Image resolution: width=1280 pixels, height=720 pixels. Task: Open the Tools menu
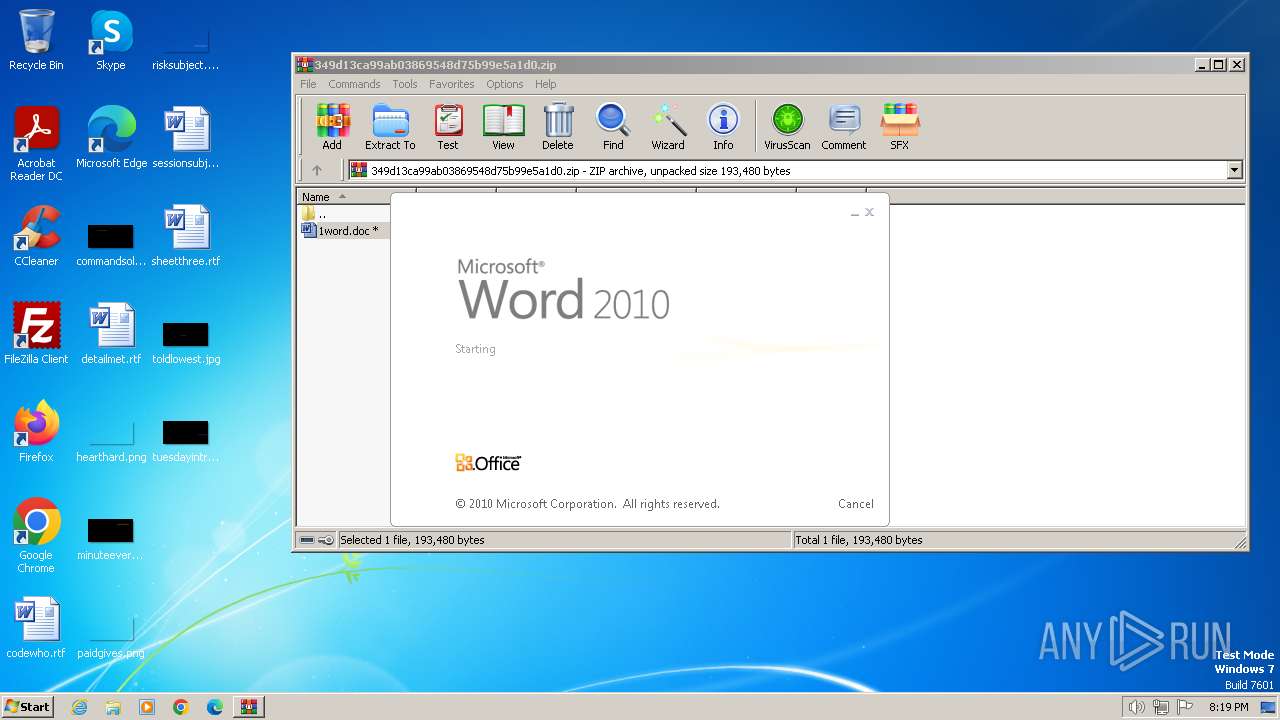pyautogui.click(x=405, y=84)
